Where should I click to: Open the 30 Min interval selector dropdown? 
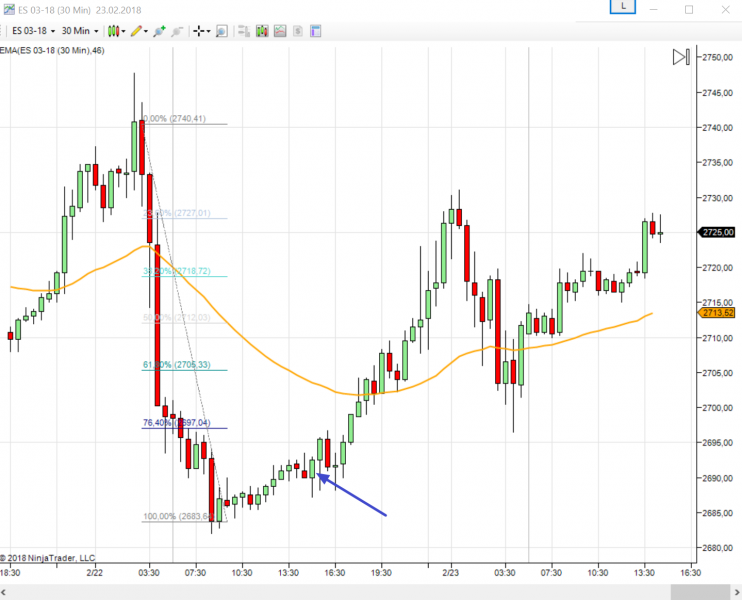click(x=80, y=31)
